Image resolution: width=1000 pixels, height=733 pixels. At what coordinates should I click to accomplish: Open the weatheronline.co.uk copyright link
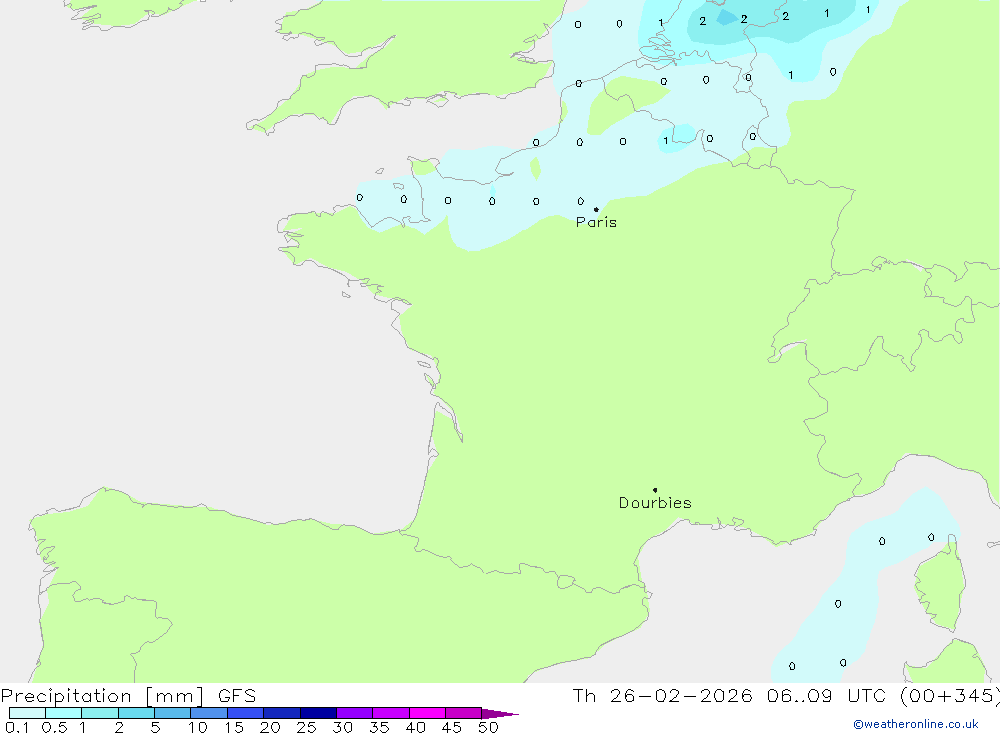(916, 724)
